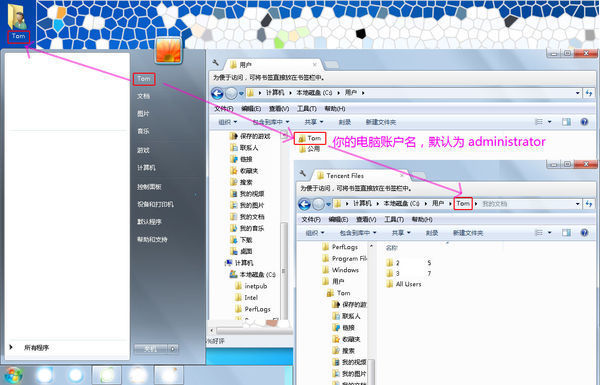The image size is (600, 385).
Task: Click Tom username in Start menu
Action: [x=144, y=79]
